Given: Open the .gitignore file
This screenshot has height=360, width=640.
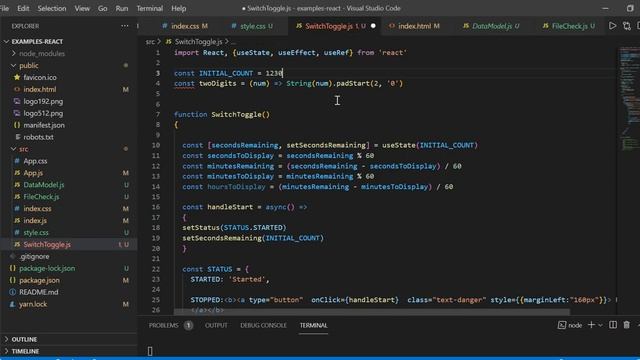Looking at the screenshot, I should click(x=34, y=256).
